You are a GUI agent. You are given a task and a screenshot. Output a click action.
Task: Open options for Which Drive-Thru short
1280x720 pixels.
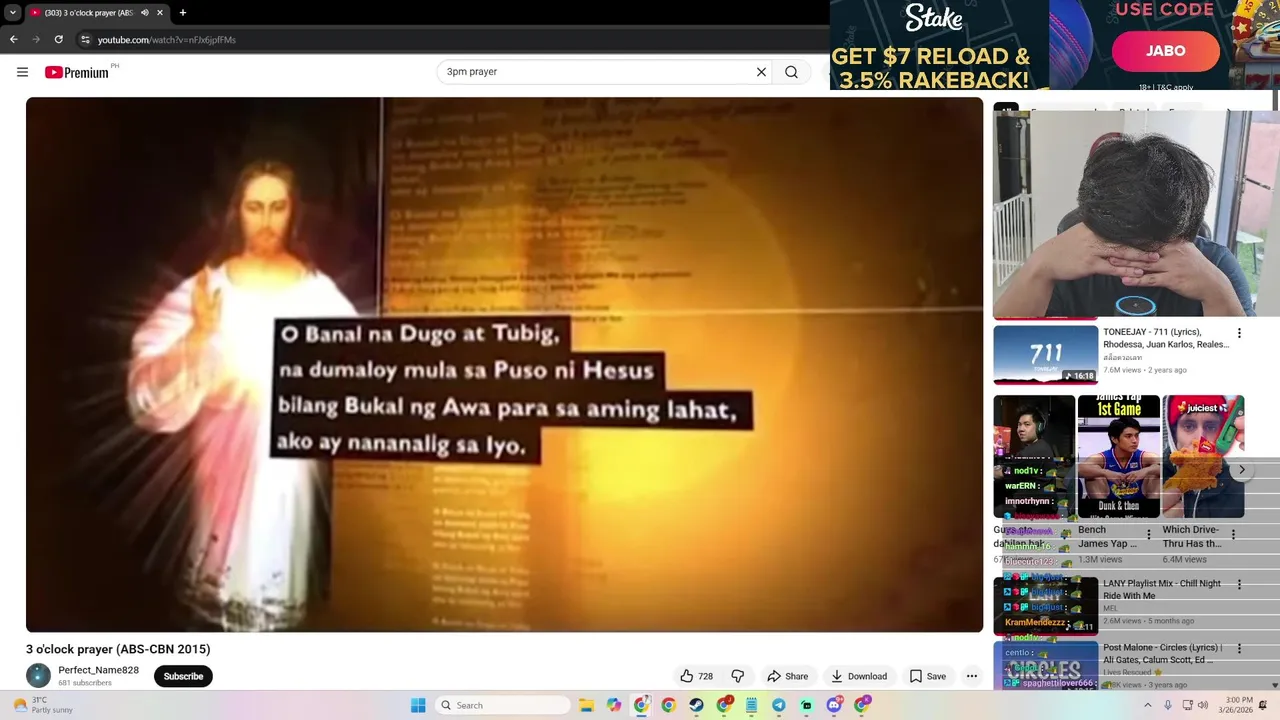click(x=1233, y=534)
